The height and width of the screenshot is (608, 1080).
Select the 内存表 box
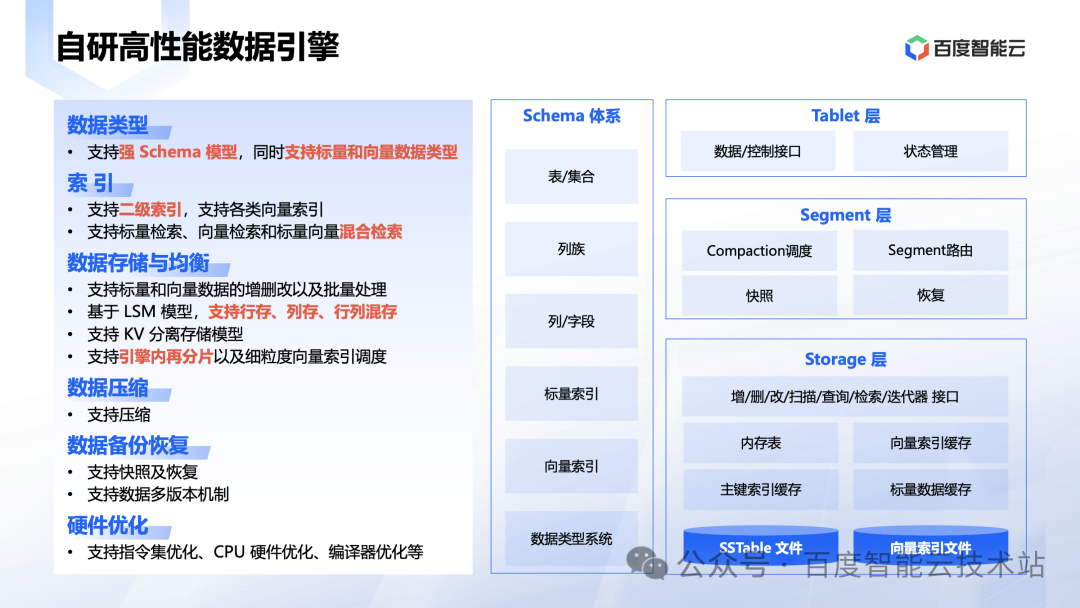pyautogui.click(x=761, y=443)
